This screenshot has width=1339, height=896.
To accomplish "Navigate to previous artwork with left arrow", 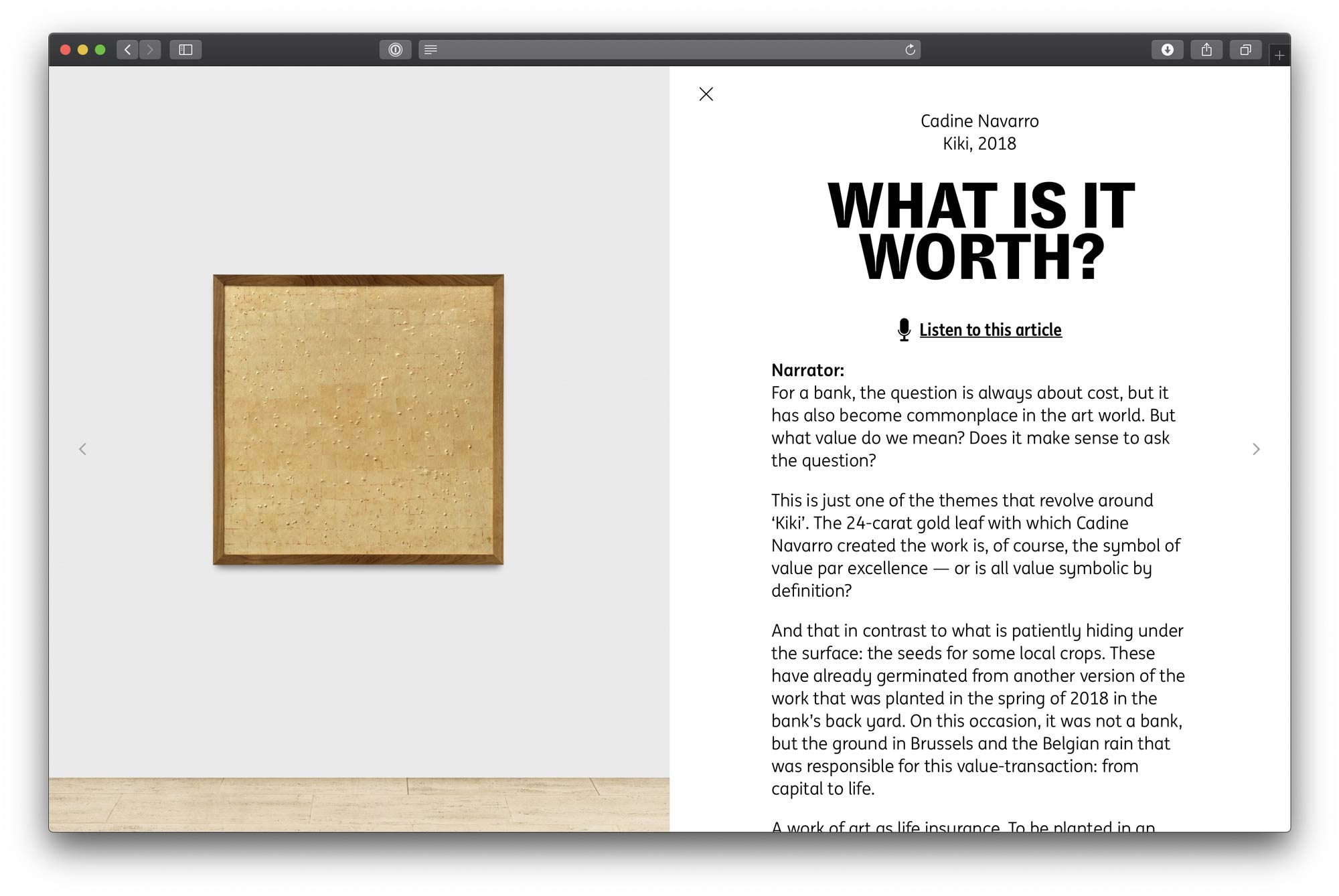I will (83, 447).
